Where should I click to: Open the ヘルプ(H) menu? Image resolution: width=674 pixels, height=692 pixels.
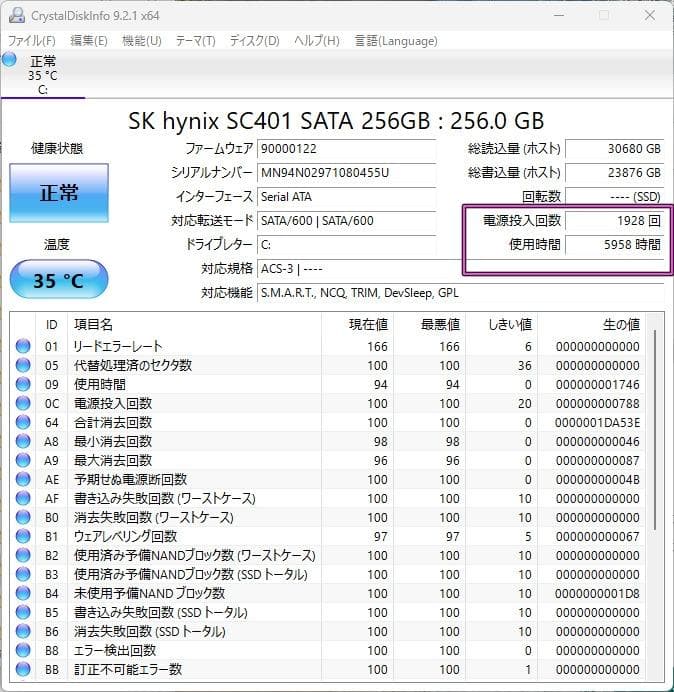317,41
